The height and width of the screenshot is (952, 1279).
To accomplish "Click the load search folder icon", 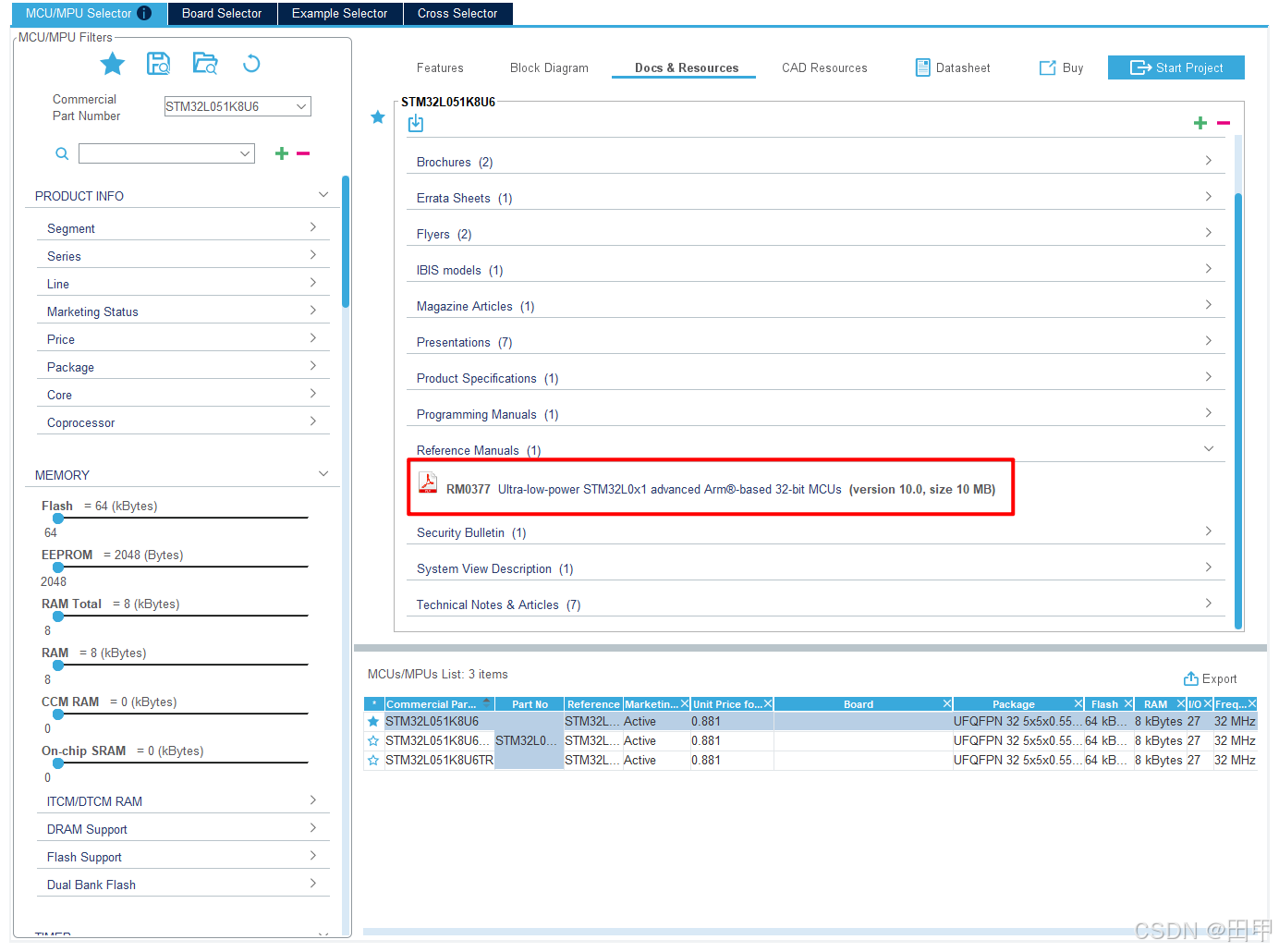I will tap(205, 64).
